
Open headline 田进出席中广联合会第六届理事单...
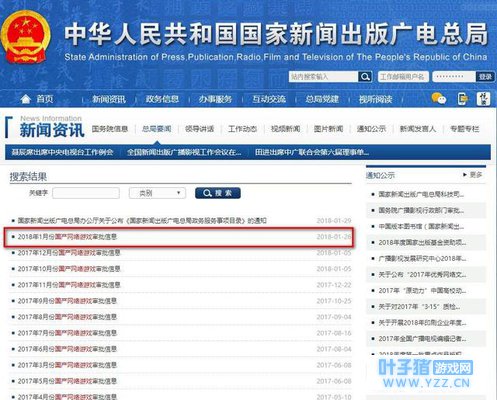click(312, 152)
